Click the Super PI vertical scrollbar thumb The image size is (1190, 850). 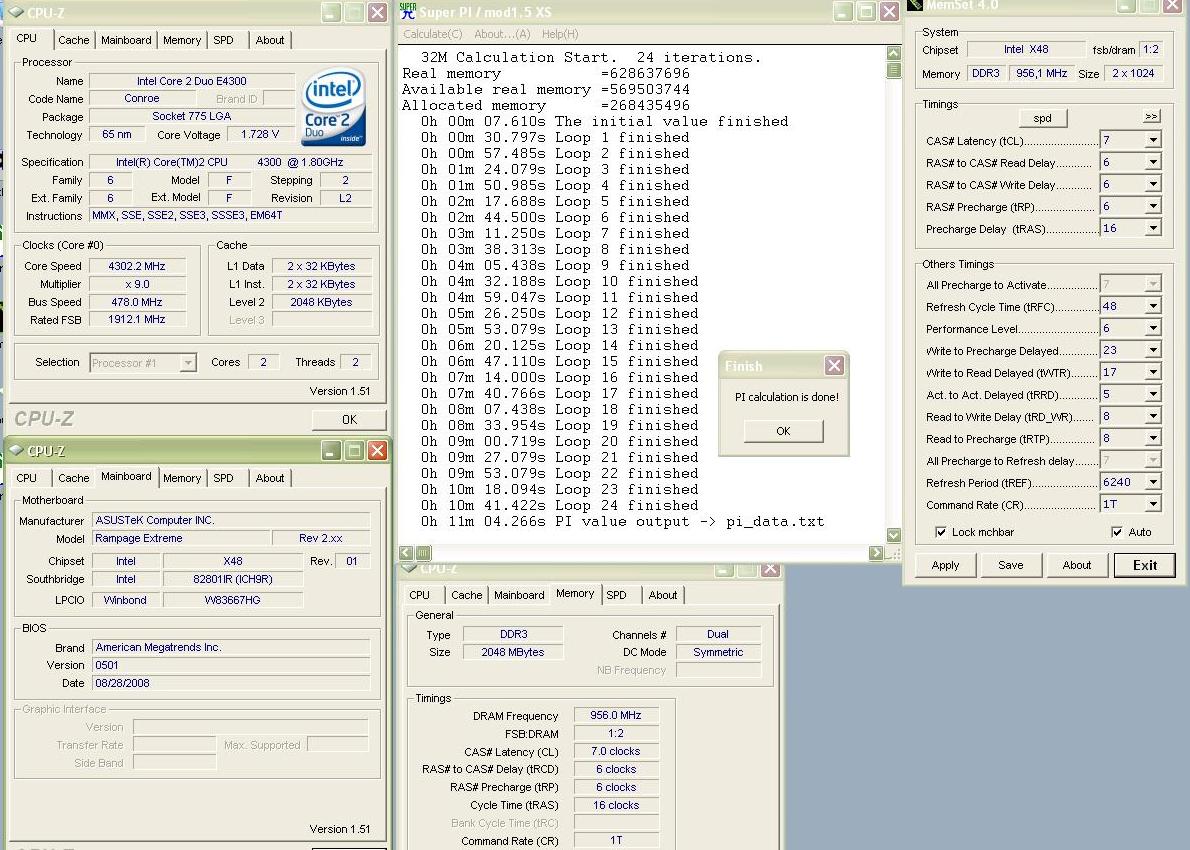point(893,70)
